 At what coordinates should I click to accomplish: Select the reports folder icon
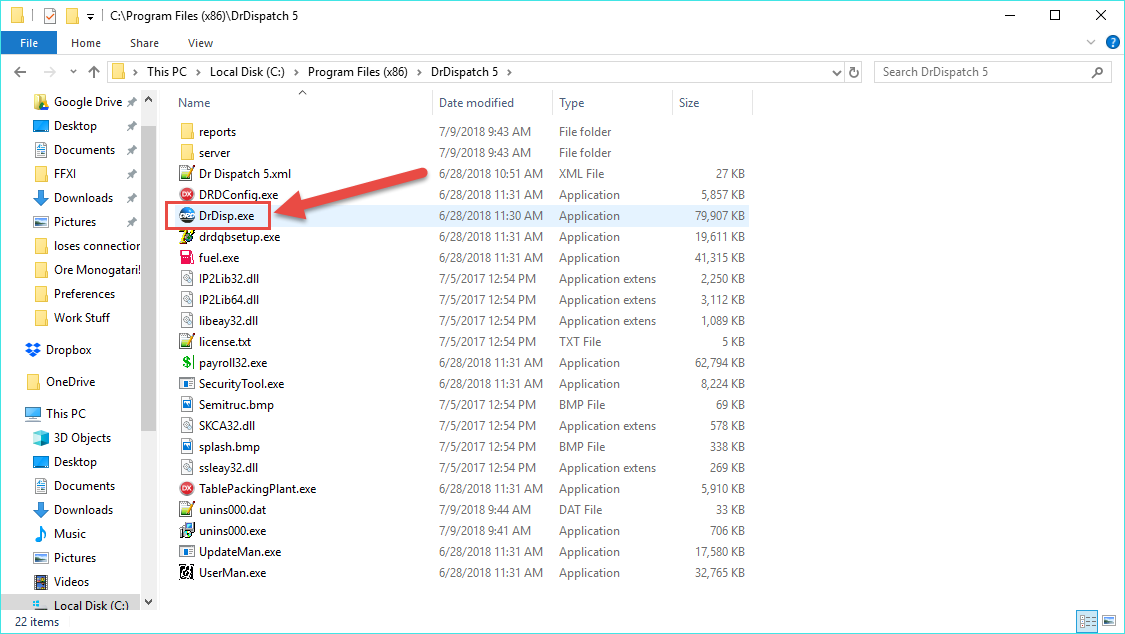tap(187, 131)
